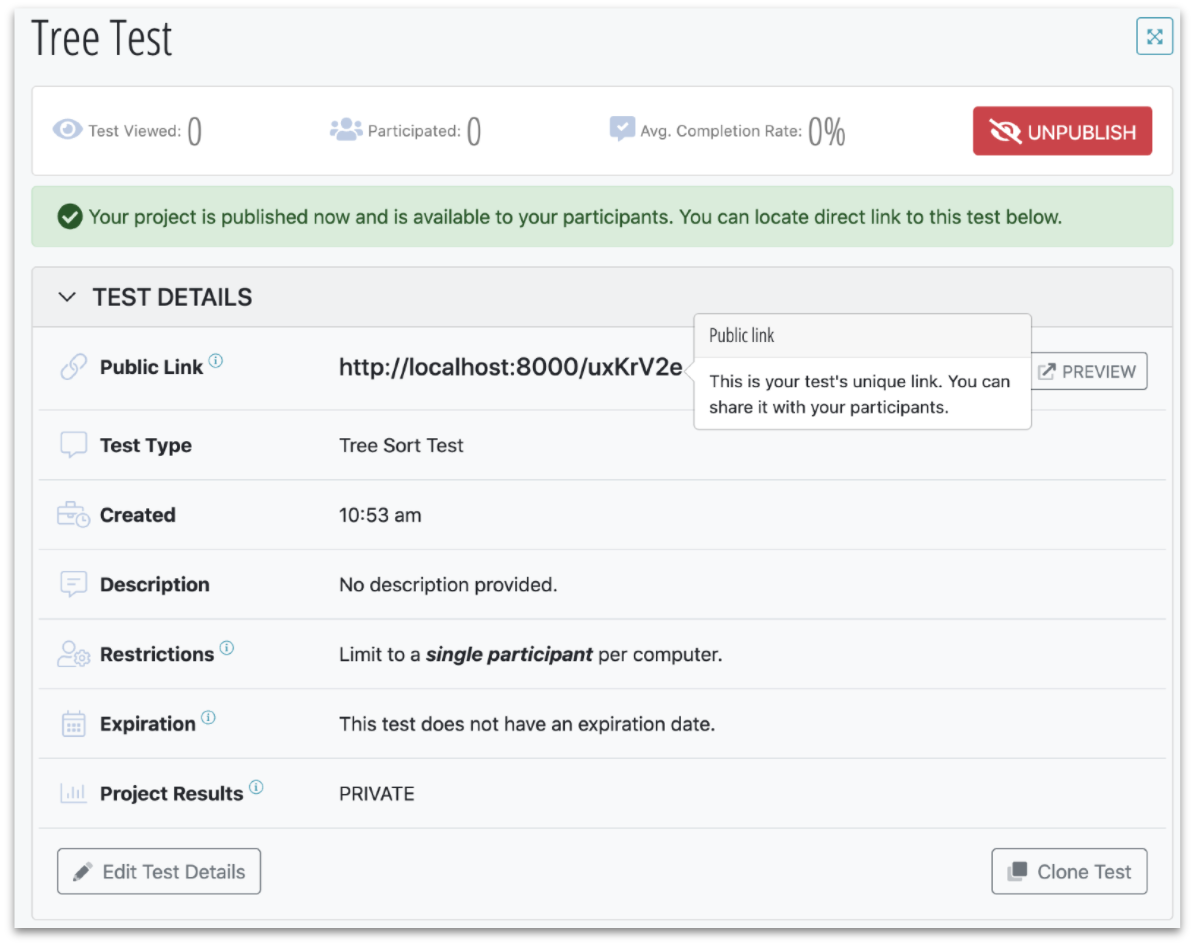This screenshot has height=944, width=1194.
Task: Click the chain link icon beside Public Link
Action: coord(73,367)
